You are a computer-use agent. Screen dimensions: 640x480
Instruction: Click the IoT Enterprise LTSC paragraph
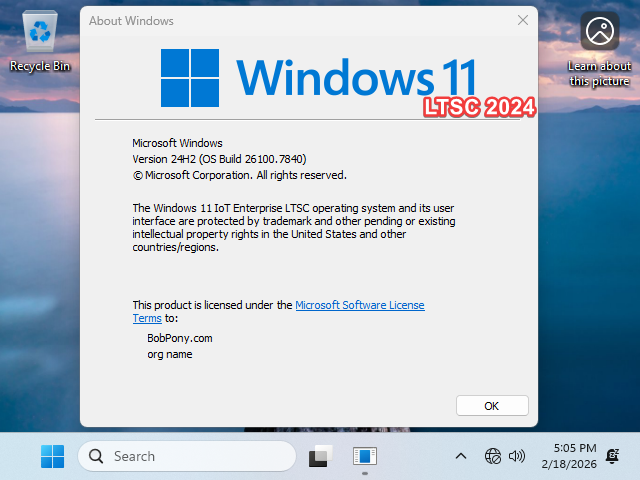pos(294,228)
